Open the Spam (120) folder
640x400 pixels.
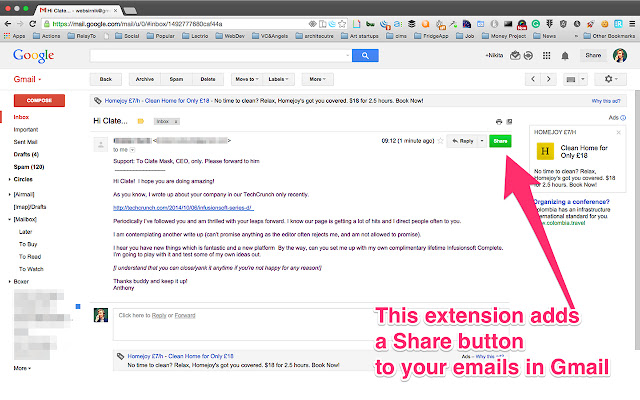tap(29, 167)
